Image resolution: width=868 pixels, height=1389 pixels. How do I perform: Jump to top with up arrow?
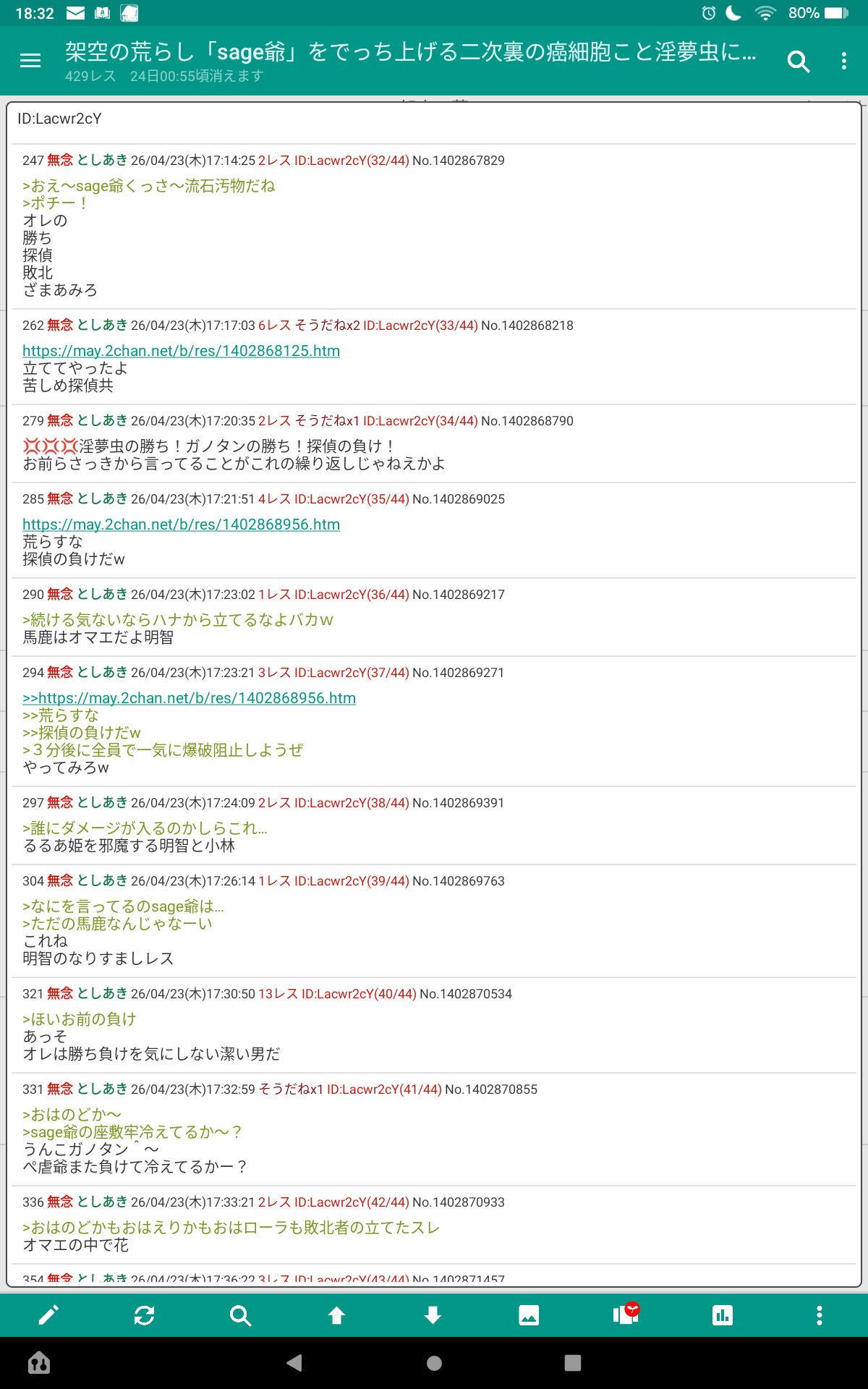336,1315
